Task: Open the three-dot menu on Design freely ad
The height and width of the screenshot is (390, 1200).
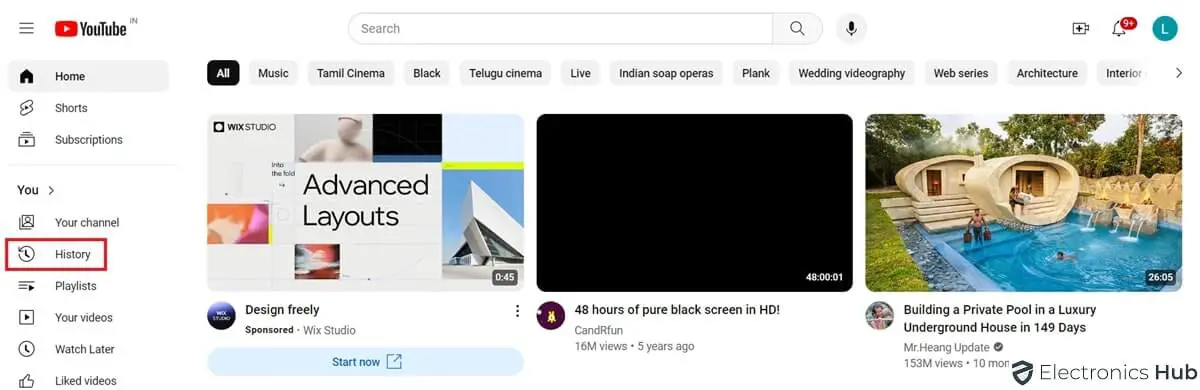Action: click(517, 311)
